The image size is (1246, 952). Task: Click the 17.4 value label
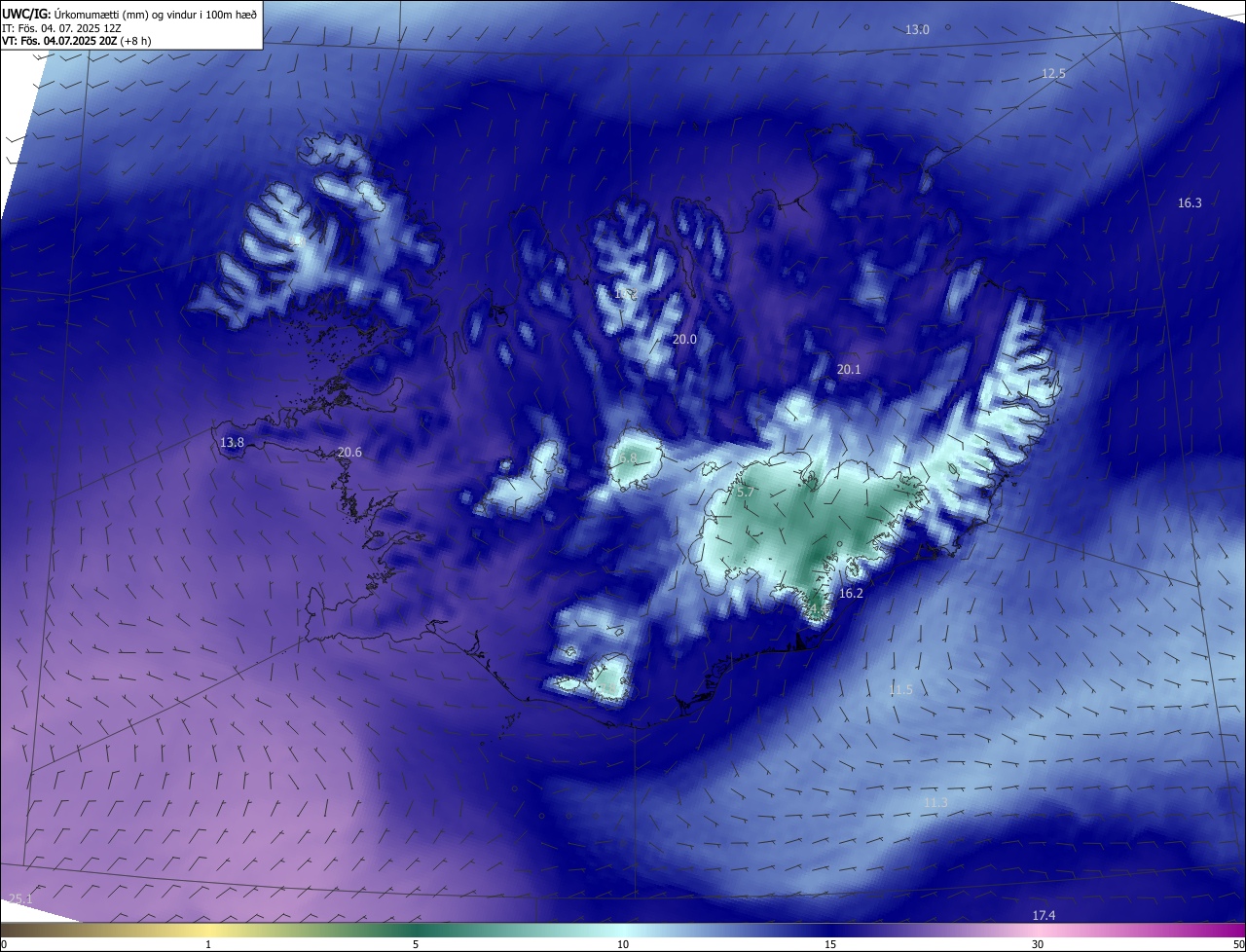pos(1044,916)
